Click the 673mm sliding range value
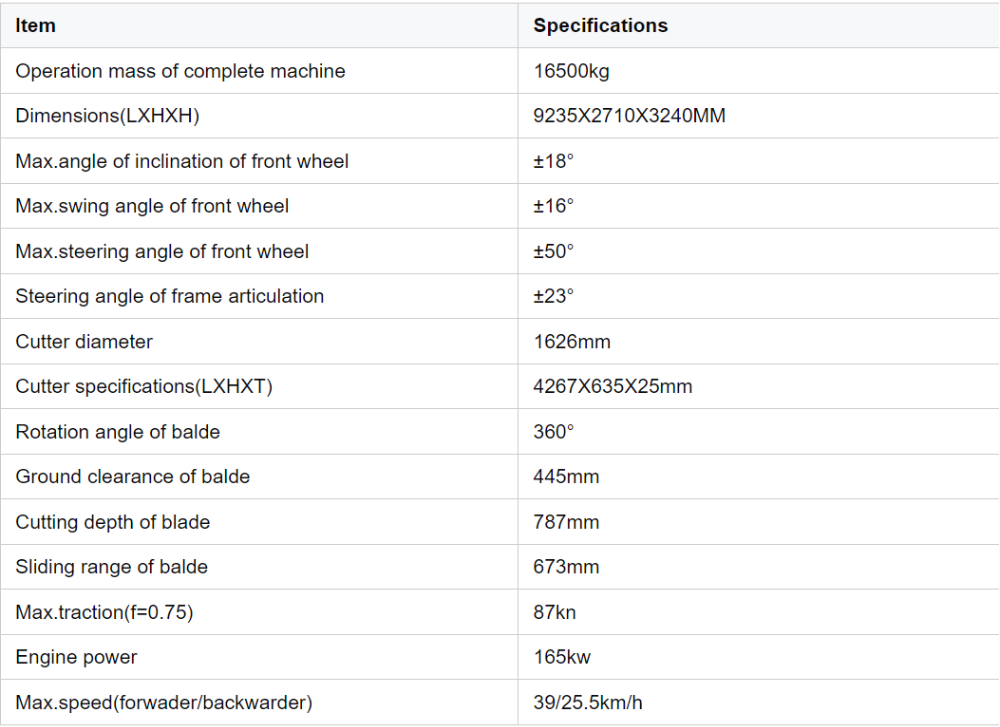The height and width of the screenshot is (727, 1000). (566, 567)
